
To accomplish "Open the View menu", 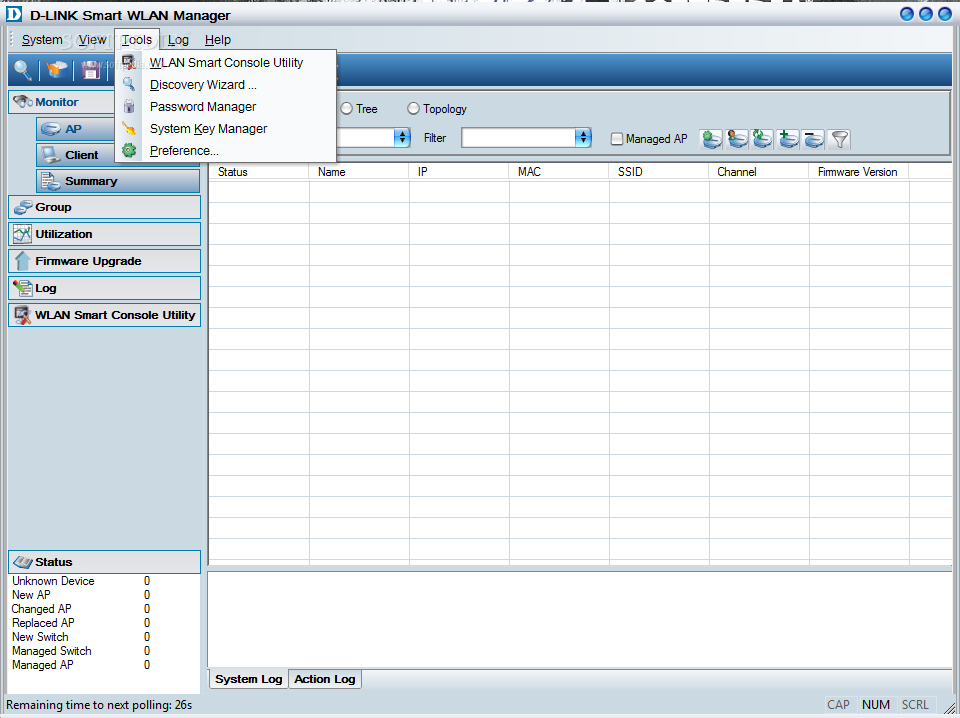I will click(x=92, y=40).
